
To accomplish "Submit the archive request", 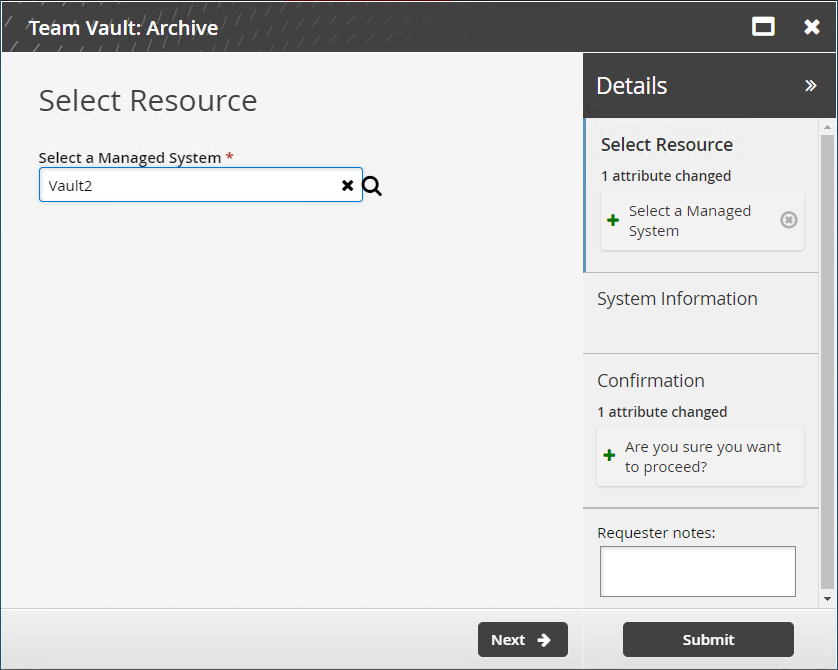I will pyautogui.click(x=708, y=640).
